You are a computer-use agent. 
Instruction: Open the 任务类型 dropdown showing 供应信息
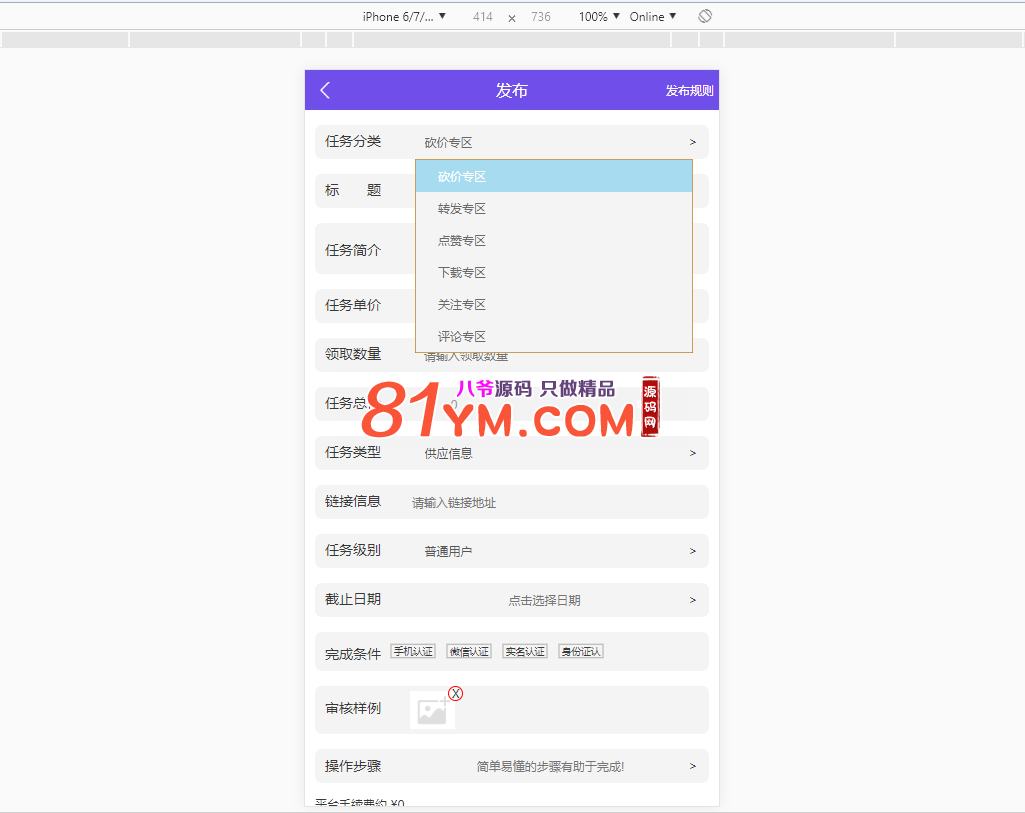[x=512, y=453]
